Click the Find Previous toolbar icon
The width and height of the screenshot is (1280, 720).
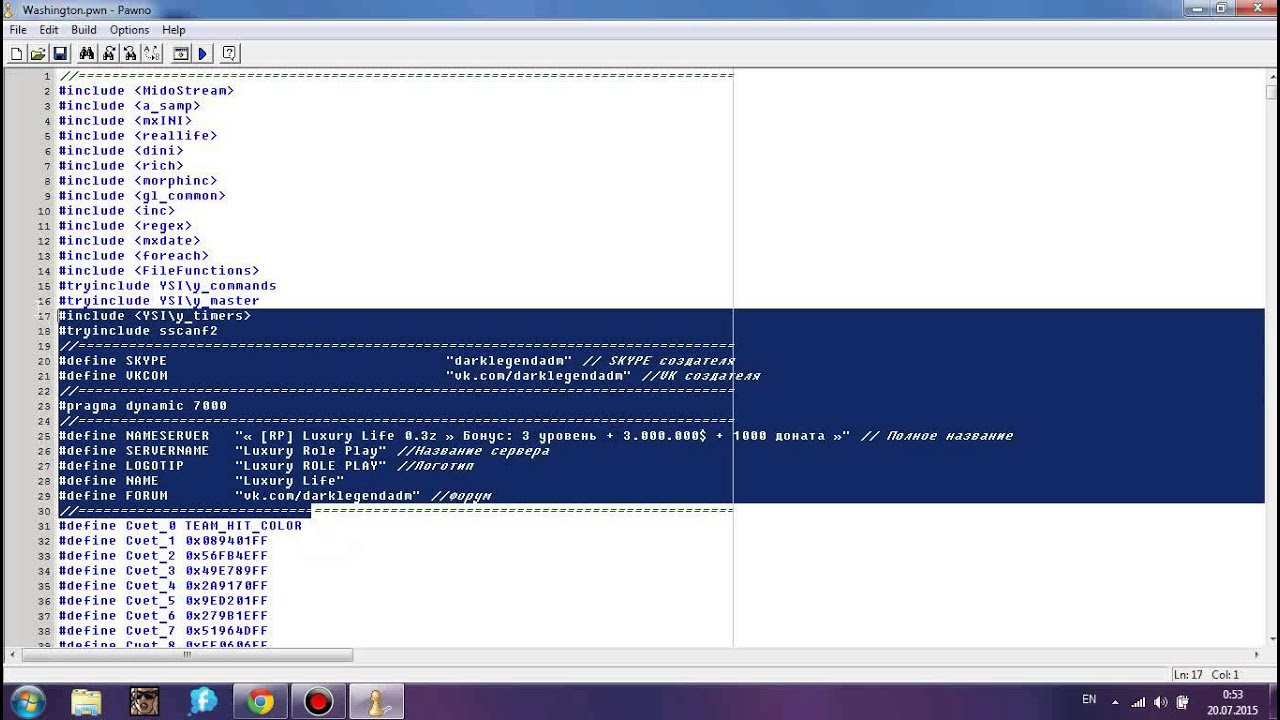[x=131, y=54]
